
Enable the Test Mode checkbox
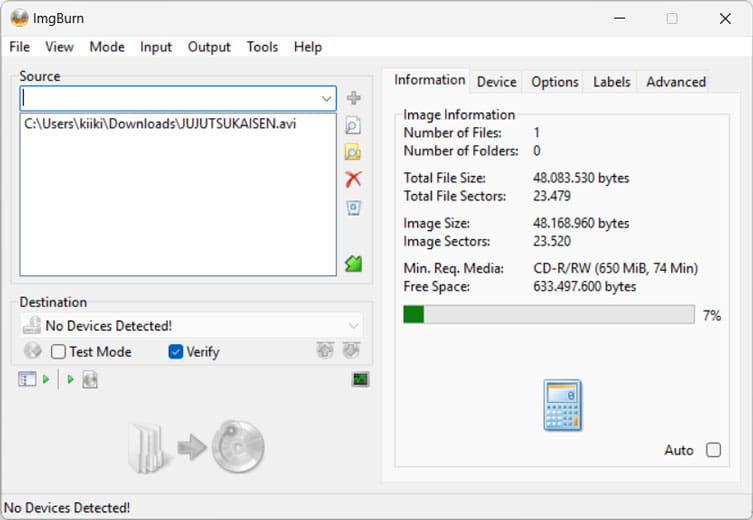coord(59,352)
